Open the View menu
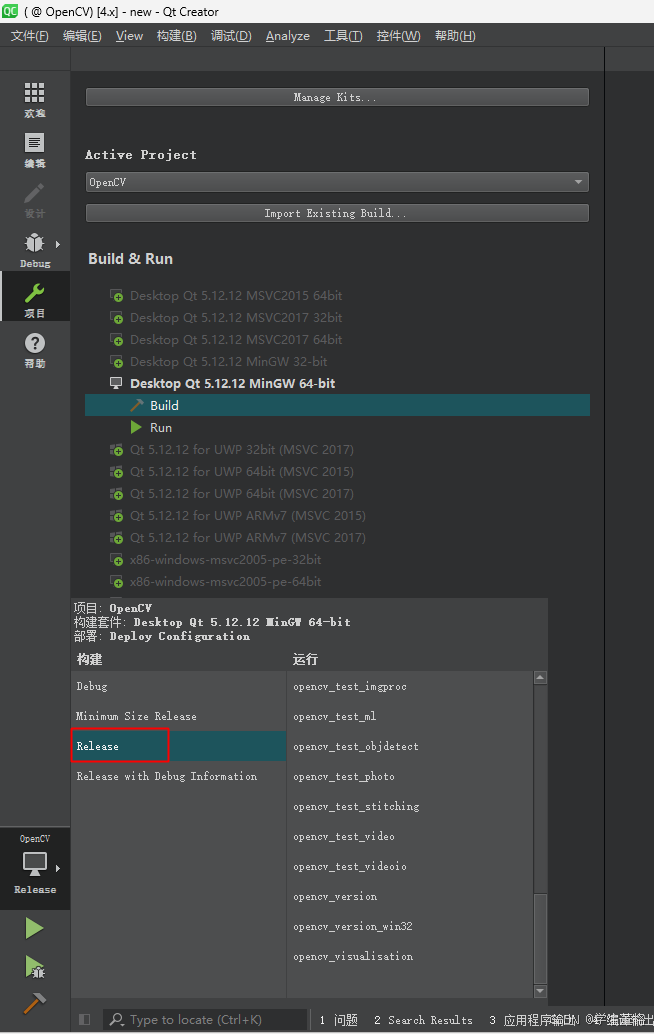 129,36
